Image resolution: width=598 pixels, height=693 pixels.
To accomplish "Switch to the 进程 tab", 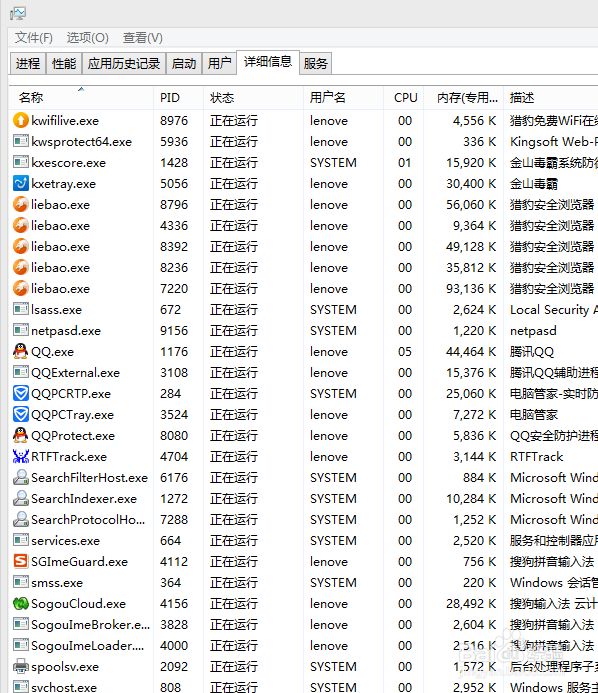I will coord(28,64).
